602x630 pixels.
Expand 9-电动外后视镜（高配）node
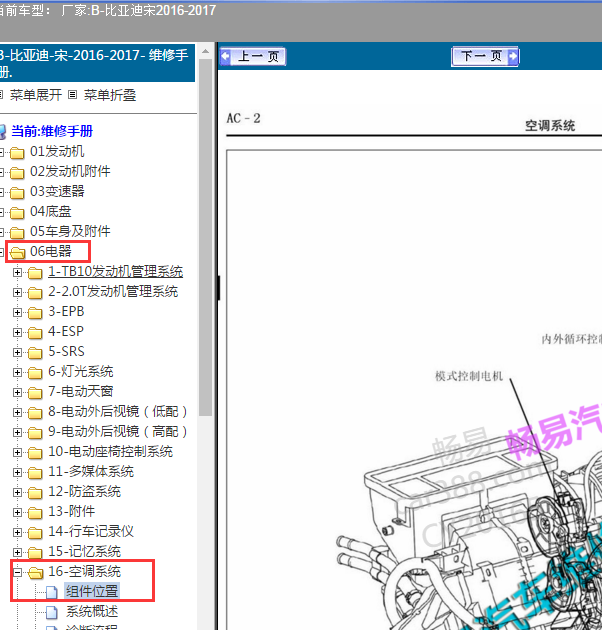[x=17, y=433]
